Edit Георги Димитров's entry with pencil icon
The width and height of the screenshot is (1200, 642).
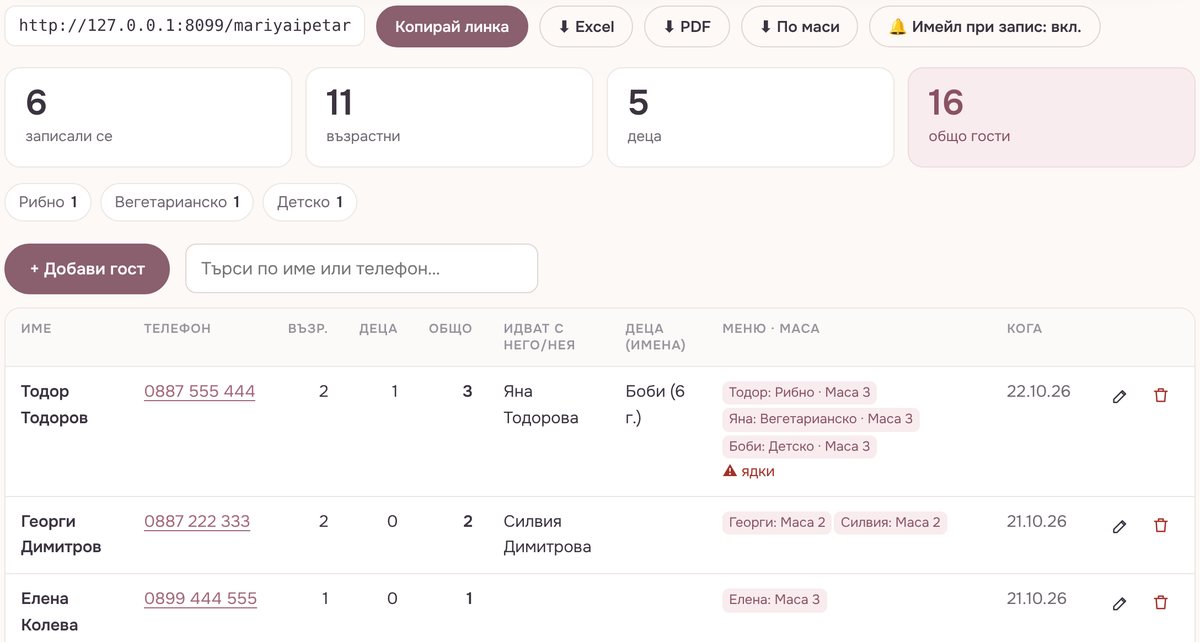[1119, 525]
